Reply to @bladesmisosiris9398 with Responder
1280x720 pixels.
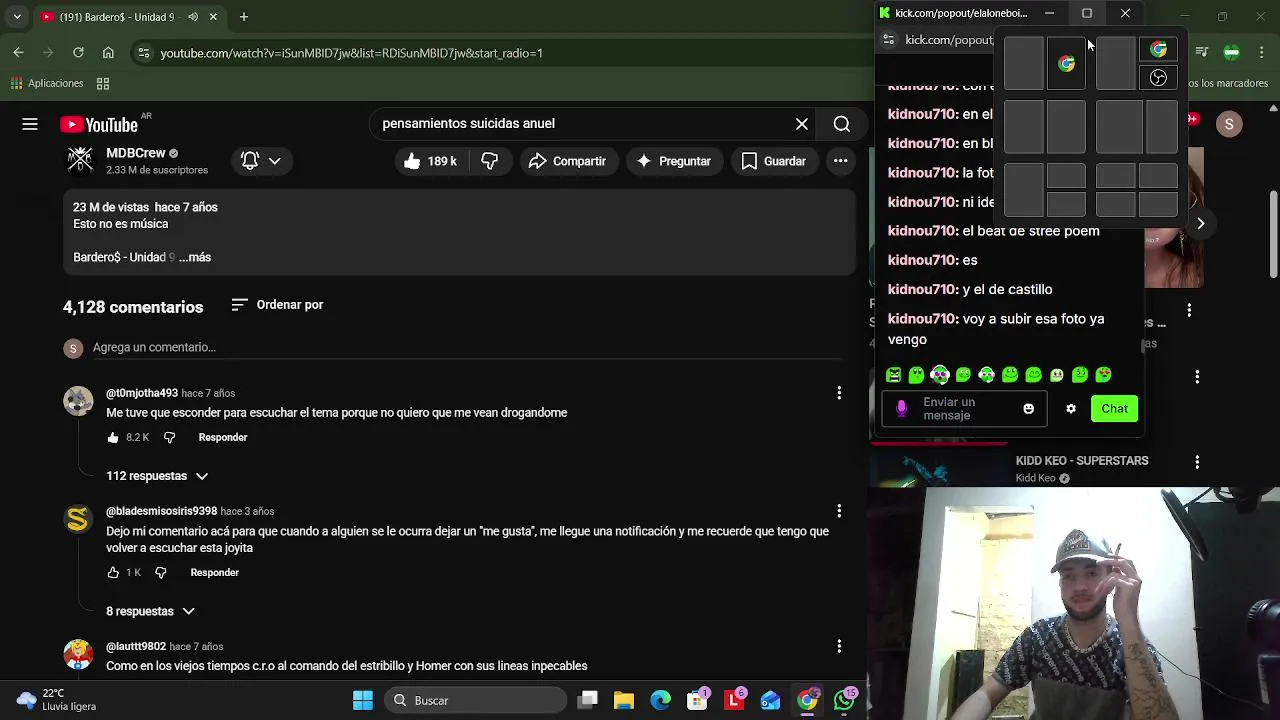tap(215, 572)
